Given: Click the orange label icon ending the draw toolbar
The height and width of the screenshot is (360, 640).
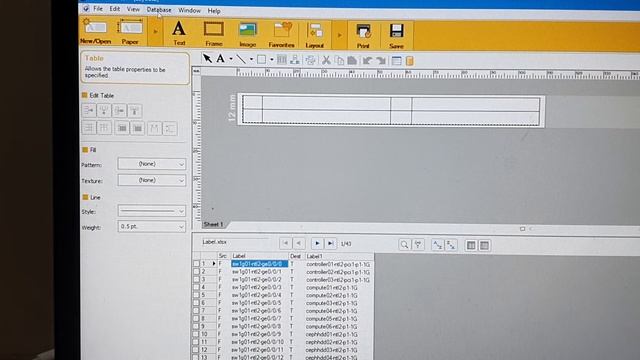Looking at the screenshot, I should click(x=410, y=61).
